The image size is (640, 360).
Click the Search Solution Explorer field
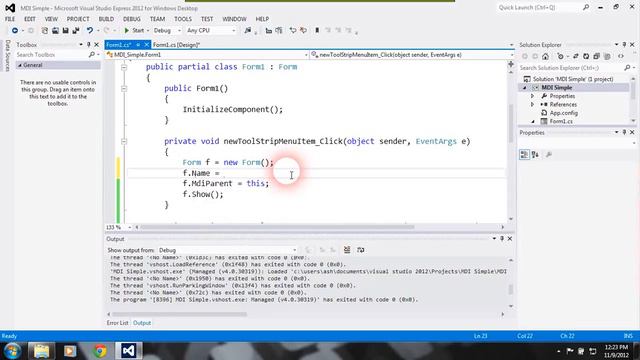571,68
